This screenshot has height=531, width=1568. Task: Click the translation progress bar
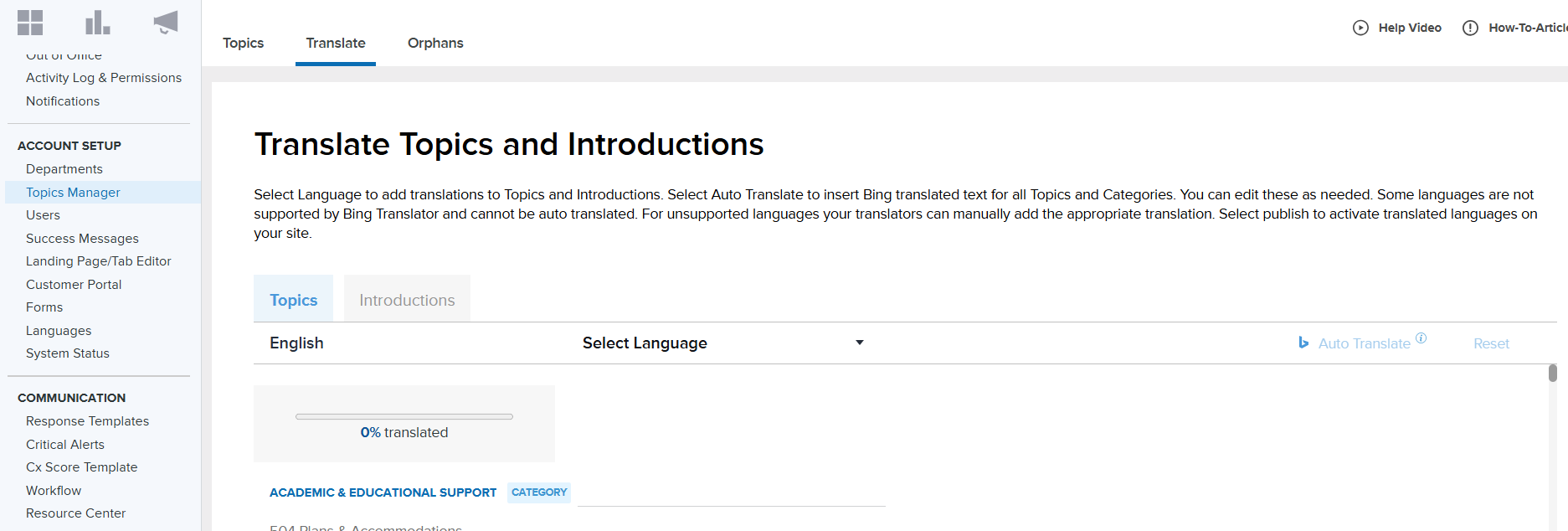coord(404,416)
